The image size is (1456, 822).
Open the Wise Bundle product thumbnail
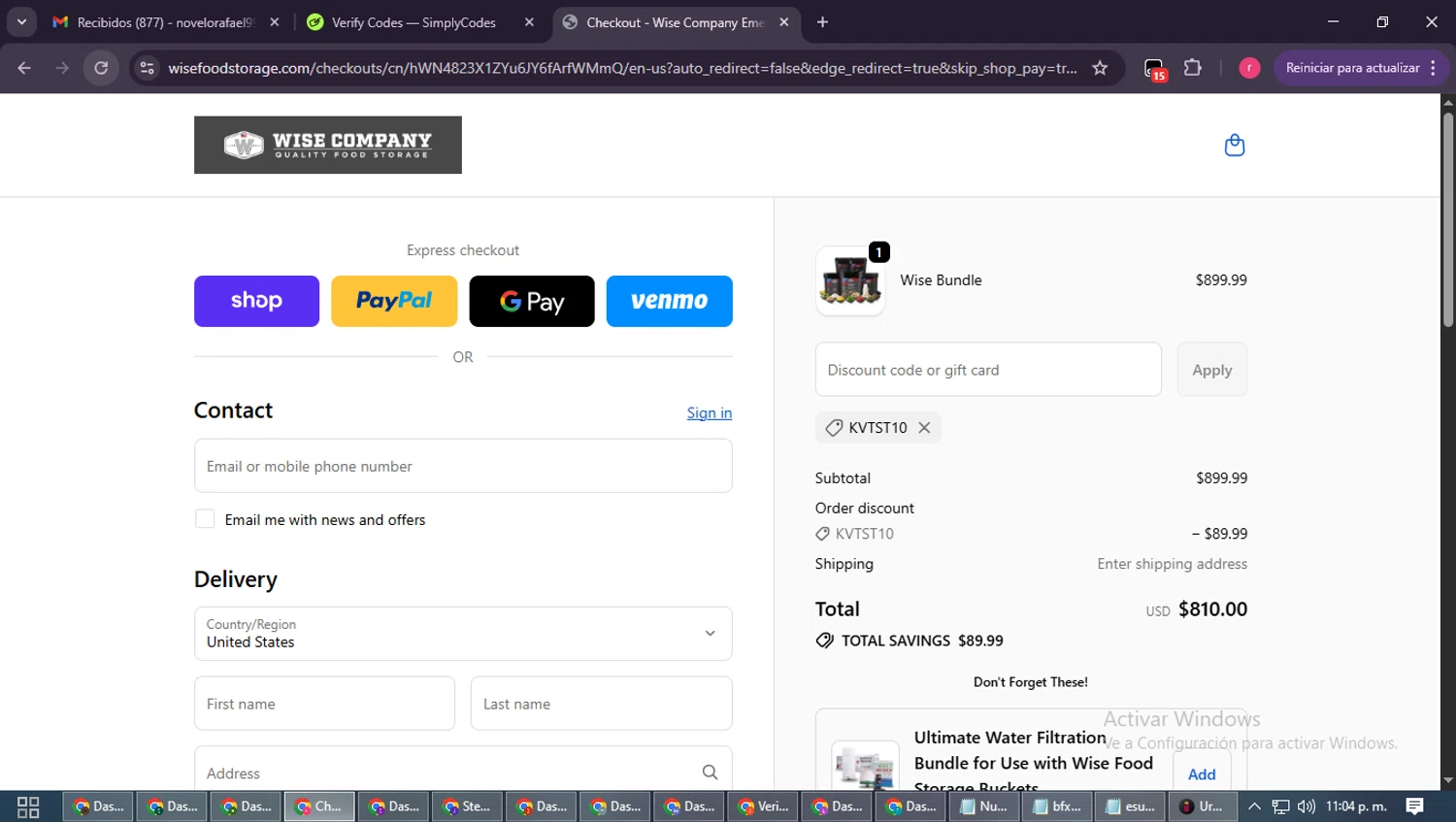click(850, 280)
